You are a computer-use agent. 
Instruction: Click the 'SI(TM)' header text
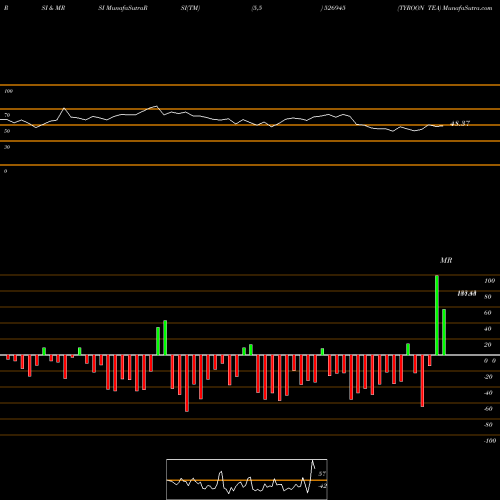pos(190,8)
